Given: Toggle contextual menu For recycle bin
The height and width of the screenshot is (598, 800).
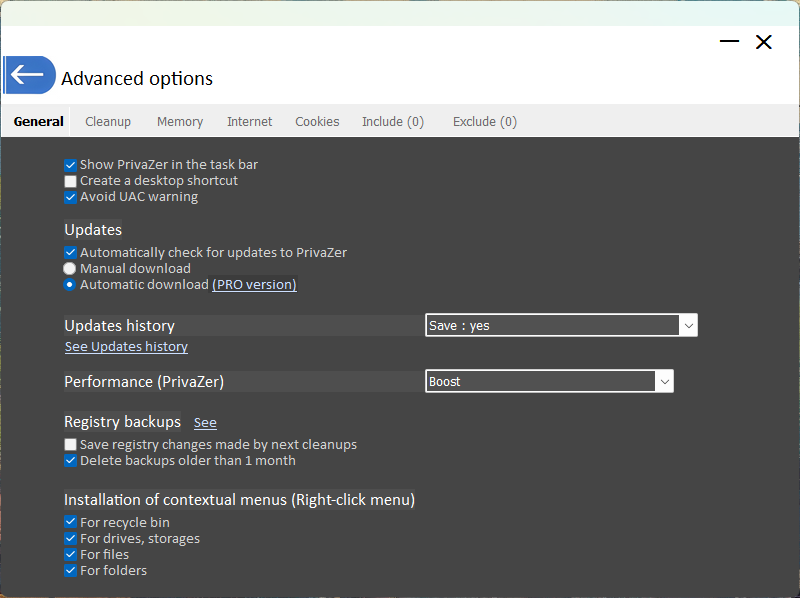Looking at the screenshot, I should (70, 522).
